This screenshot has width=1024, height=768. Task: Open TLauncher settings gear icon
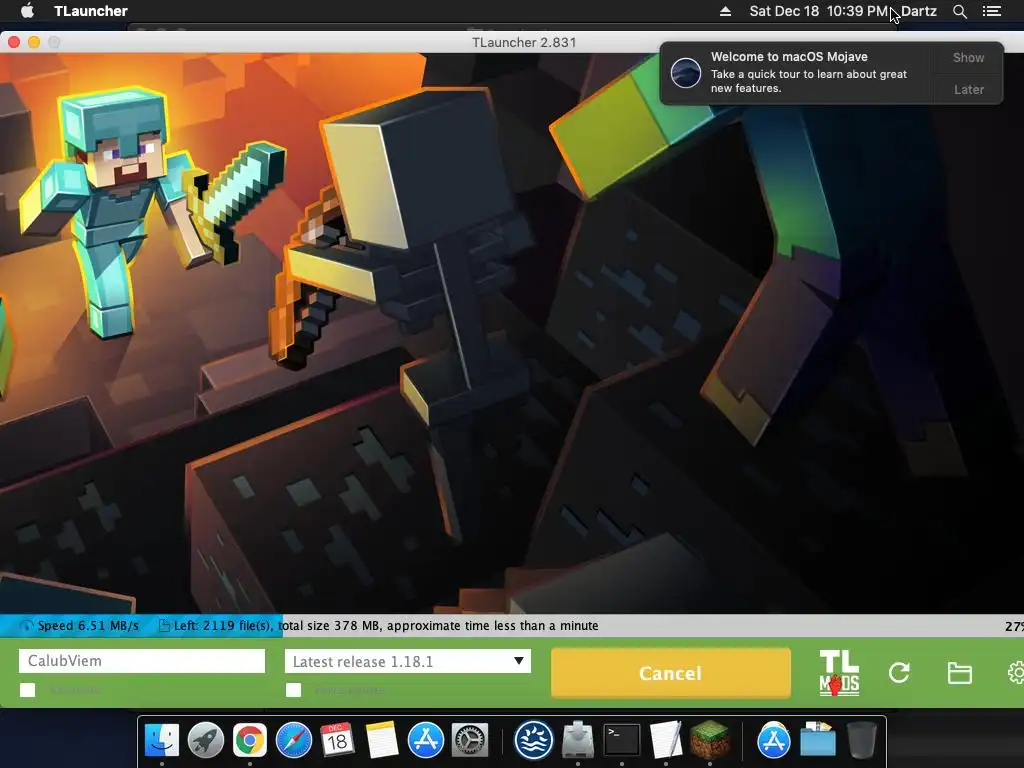pyautogui.click(x=1016, y=673)
